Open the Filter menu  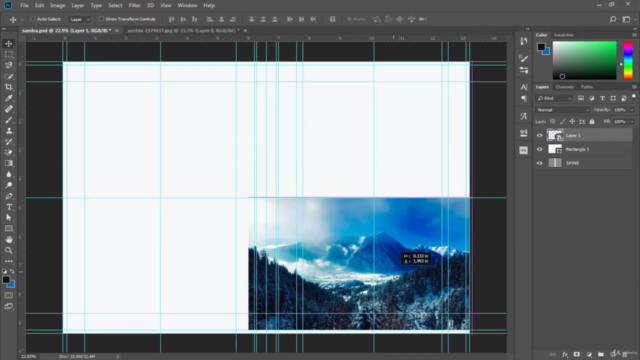coord(134,5)
